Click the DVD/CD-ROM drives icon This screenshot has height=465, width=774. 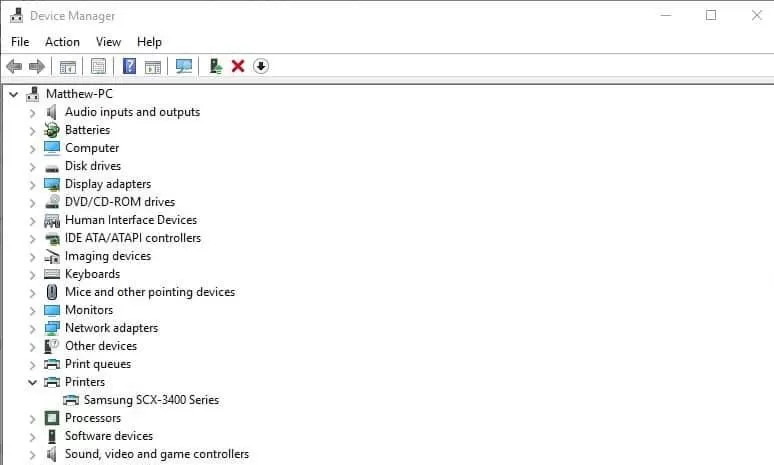[52, 202]
